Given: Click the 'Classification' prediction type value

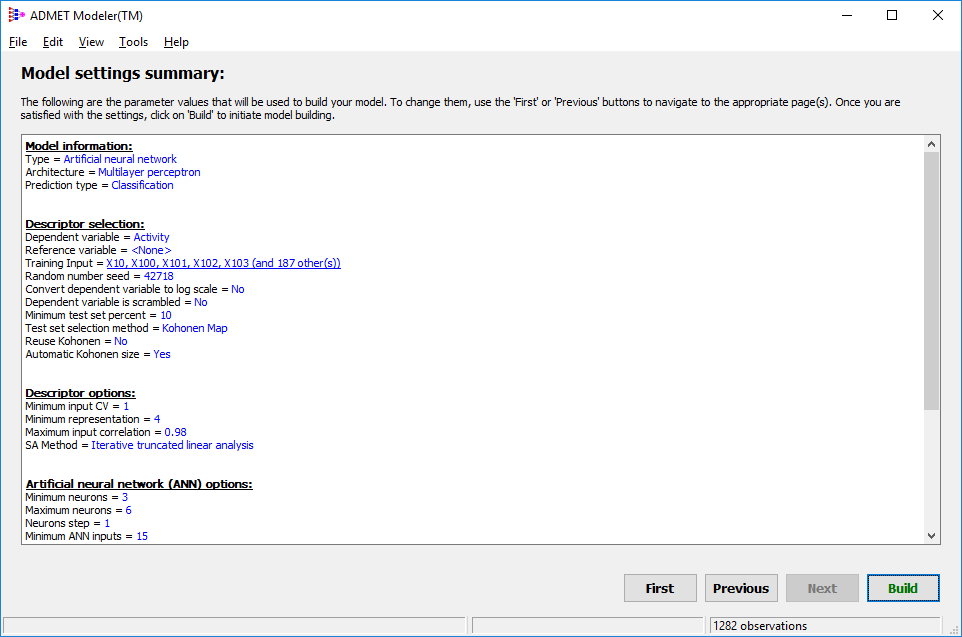Looking at the screenshot, I should [142, 185].
